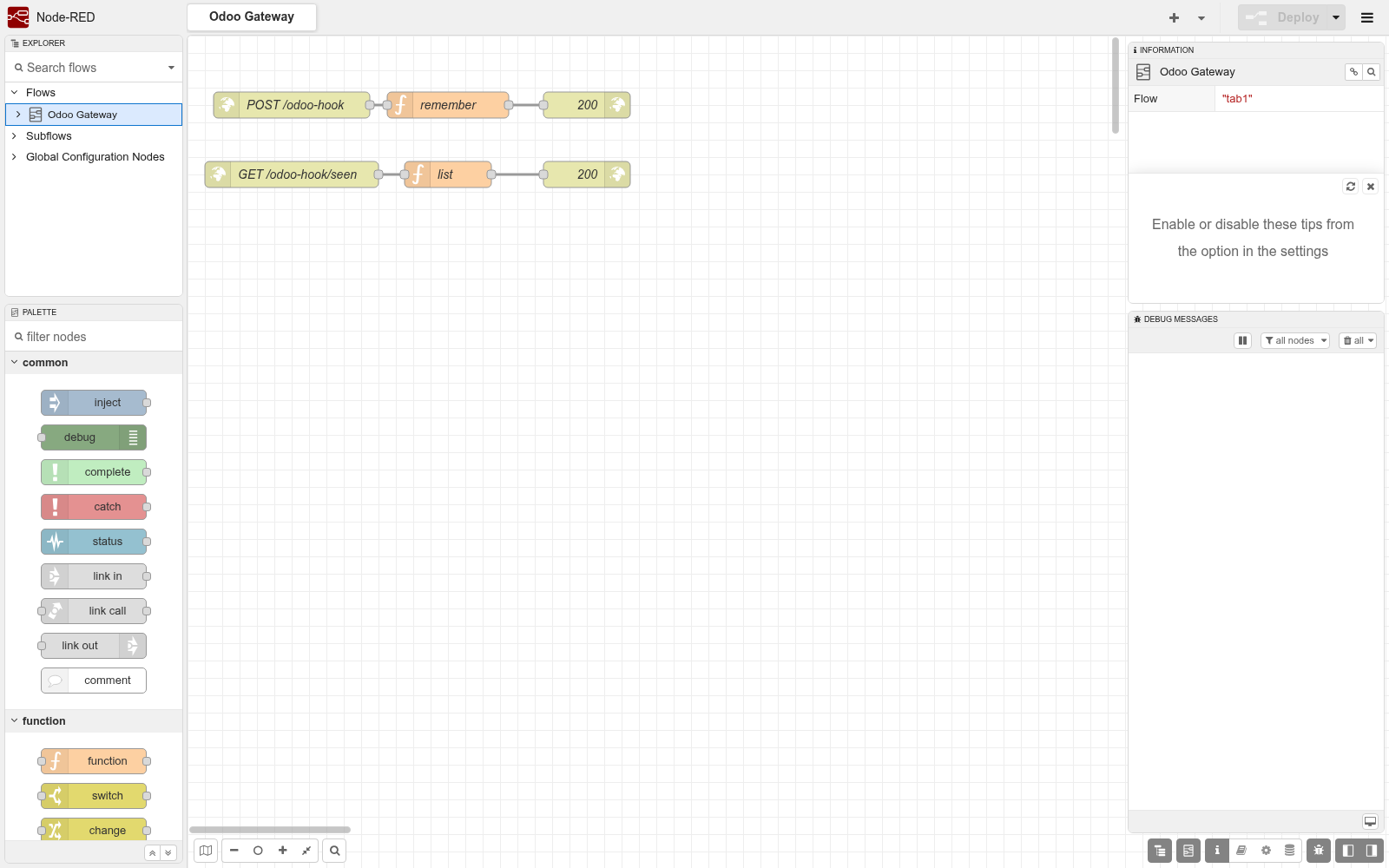The height and width of the screenshot is (868, 1389).
Task: Open the flow tab list dropdown
Action: coord(1201,17)
